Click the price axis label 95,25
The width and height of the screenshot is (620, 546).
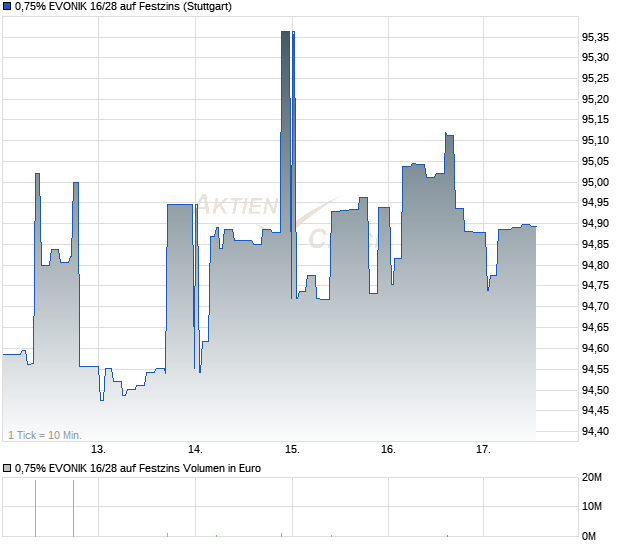pyautogui.click(x=595, y=79)
